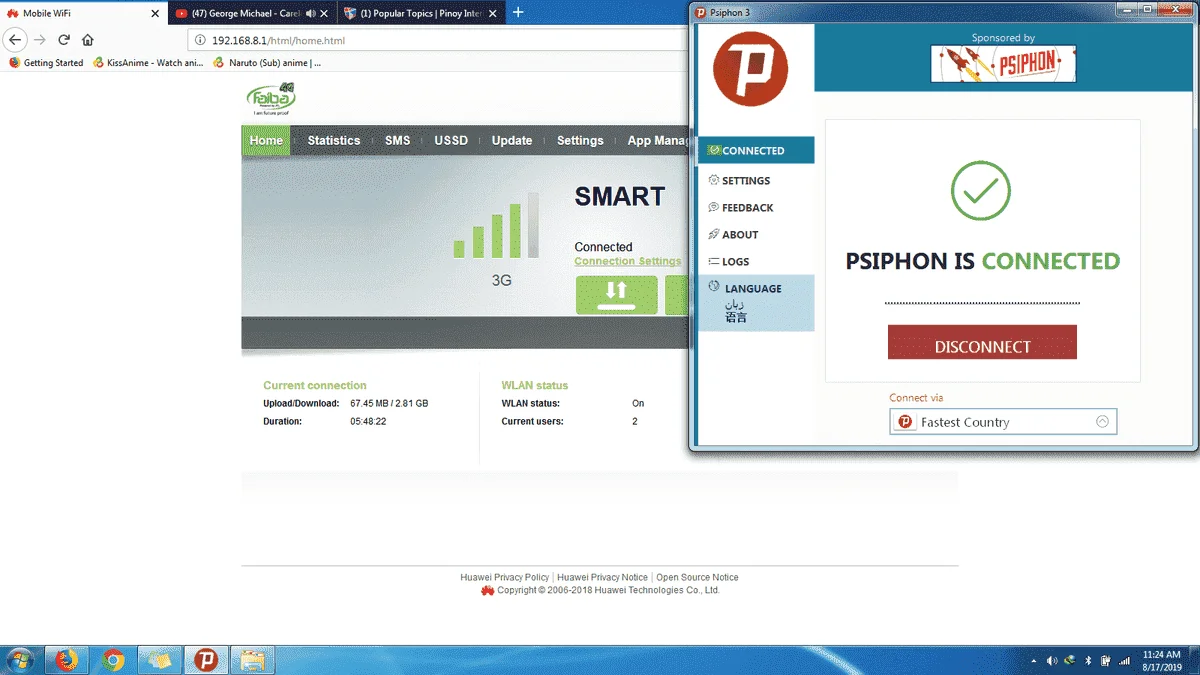Screen dimensions: 1200x675
Task: Click the Connection Settings link
Action: click(628, 261)
